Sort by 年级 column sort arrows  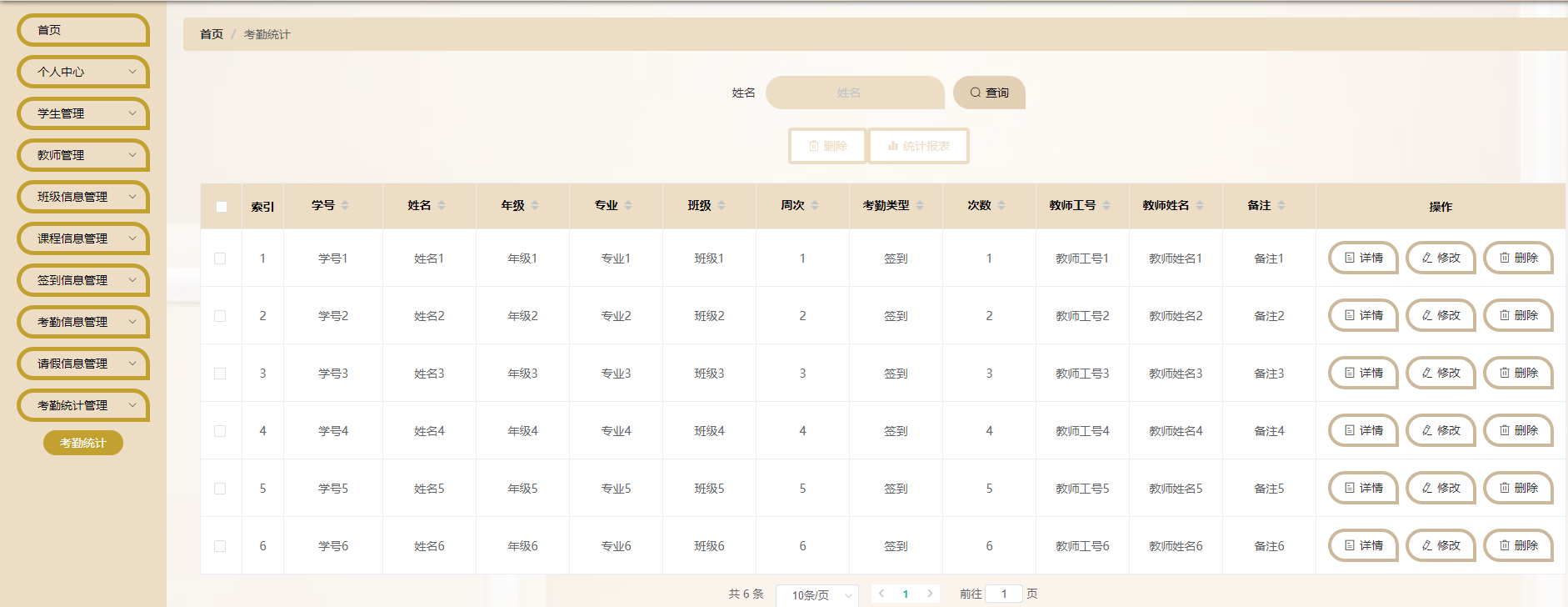(x=535, y=205)
